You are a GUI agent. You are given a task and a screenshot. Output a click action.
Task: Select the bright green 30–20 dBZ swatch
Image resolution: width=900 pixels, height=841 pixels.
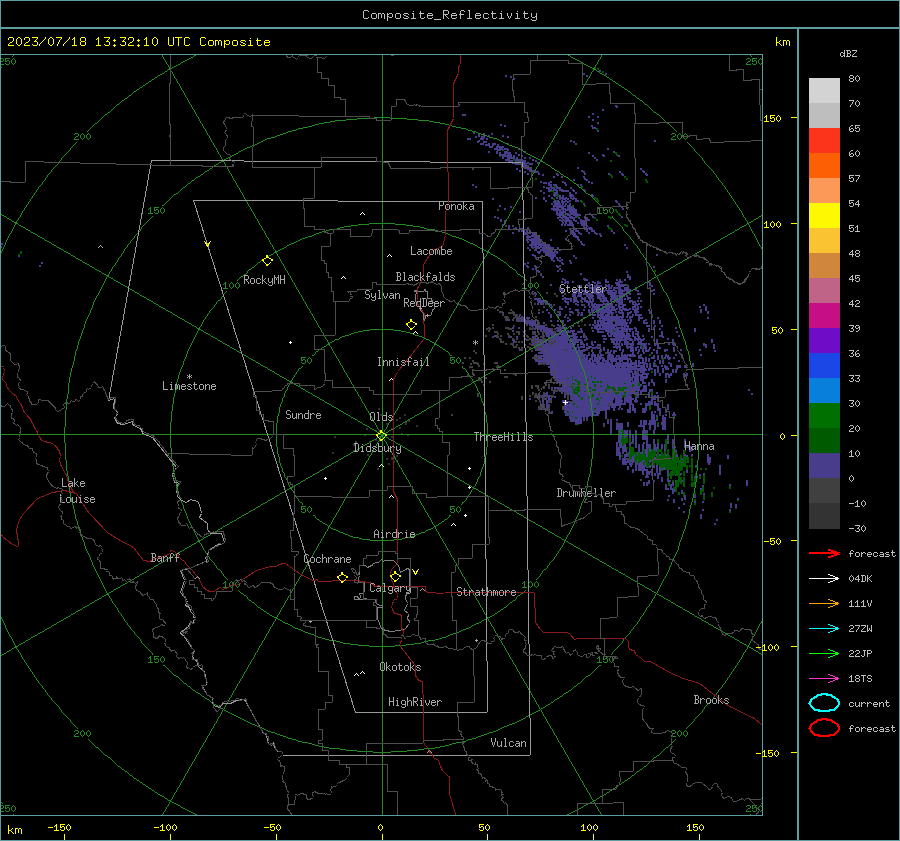824,416
